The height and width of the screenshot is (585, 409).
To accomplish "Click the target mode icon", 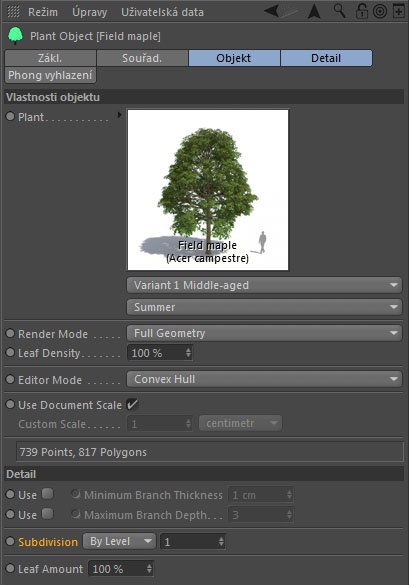I will 380,12.
